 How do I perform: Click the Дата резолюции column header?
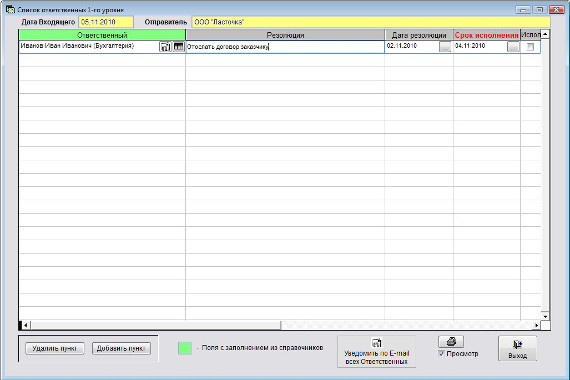pyautogui.click(x=419, y=35)
